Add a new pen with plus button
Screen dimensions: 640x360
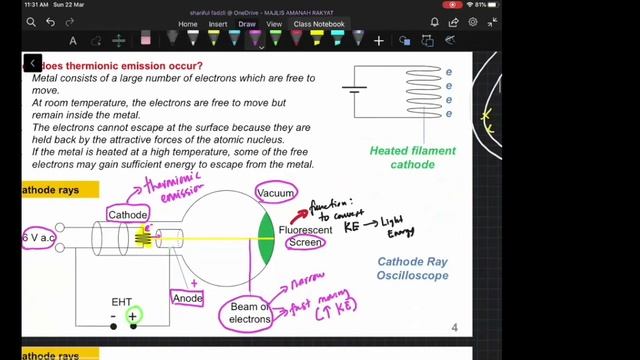pos(379,41)
